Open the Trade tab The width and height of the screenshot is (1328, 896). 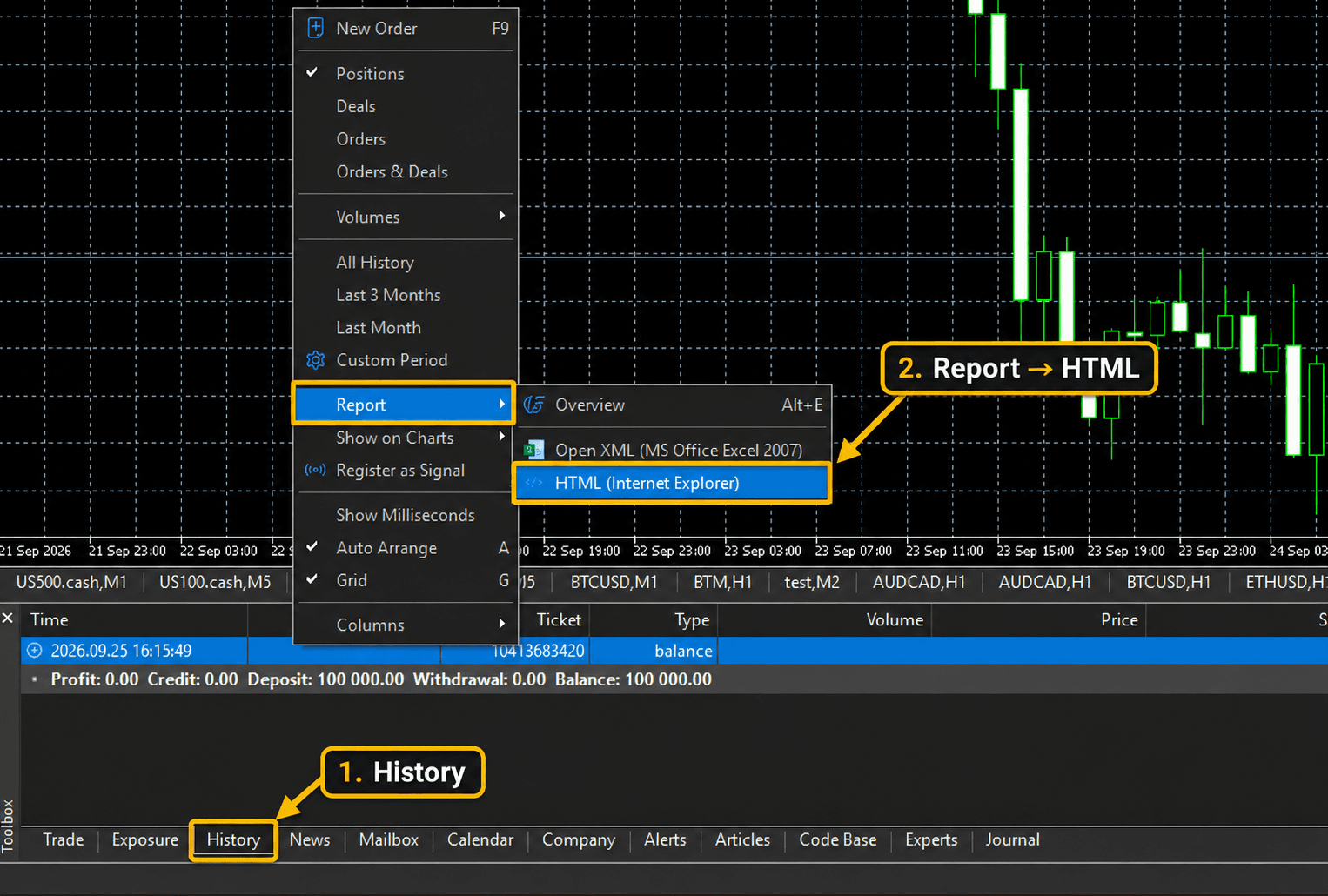coord(64,839)
